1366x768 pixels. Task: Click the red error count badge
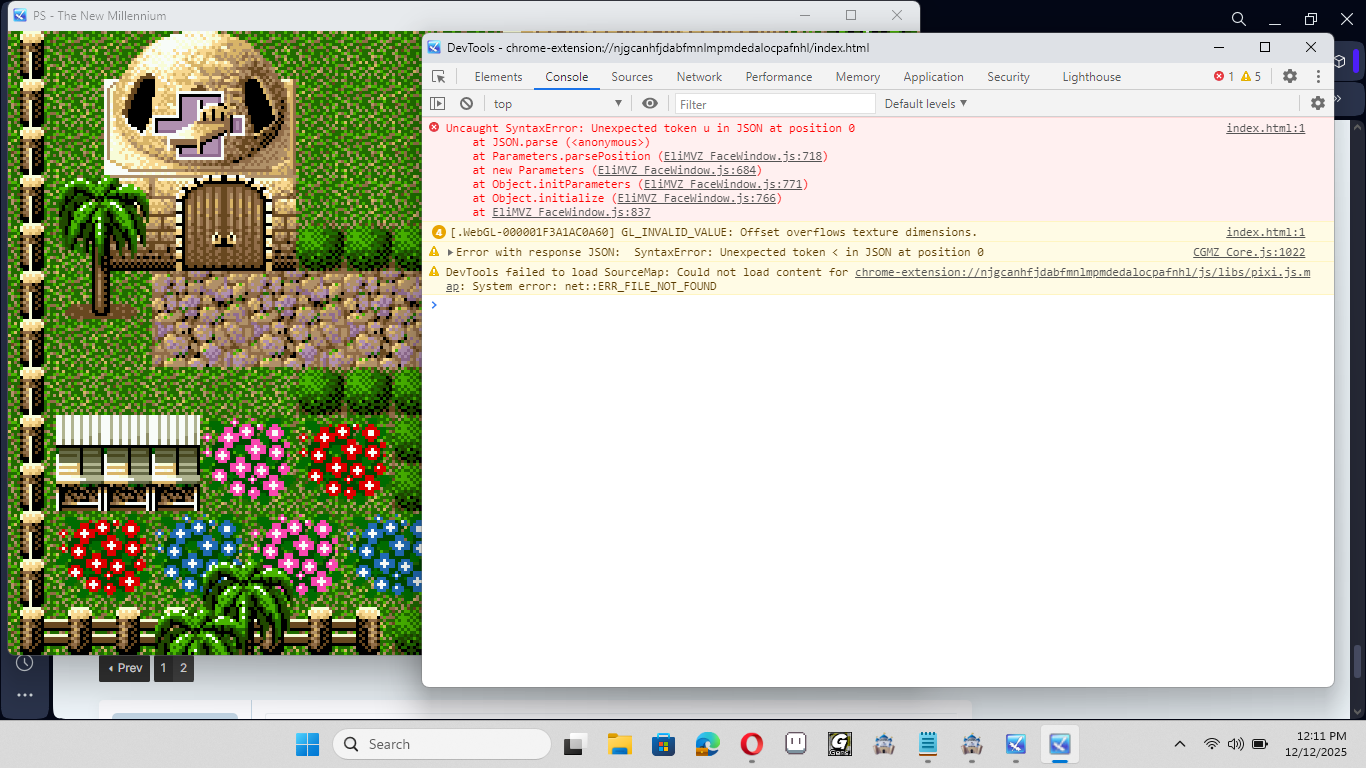1224,77
